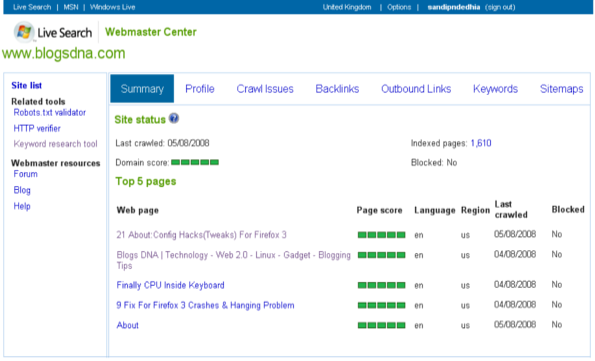Go to the Backlinks tab
Screen dimensions: 595x361
click(x=337, y=89)
